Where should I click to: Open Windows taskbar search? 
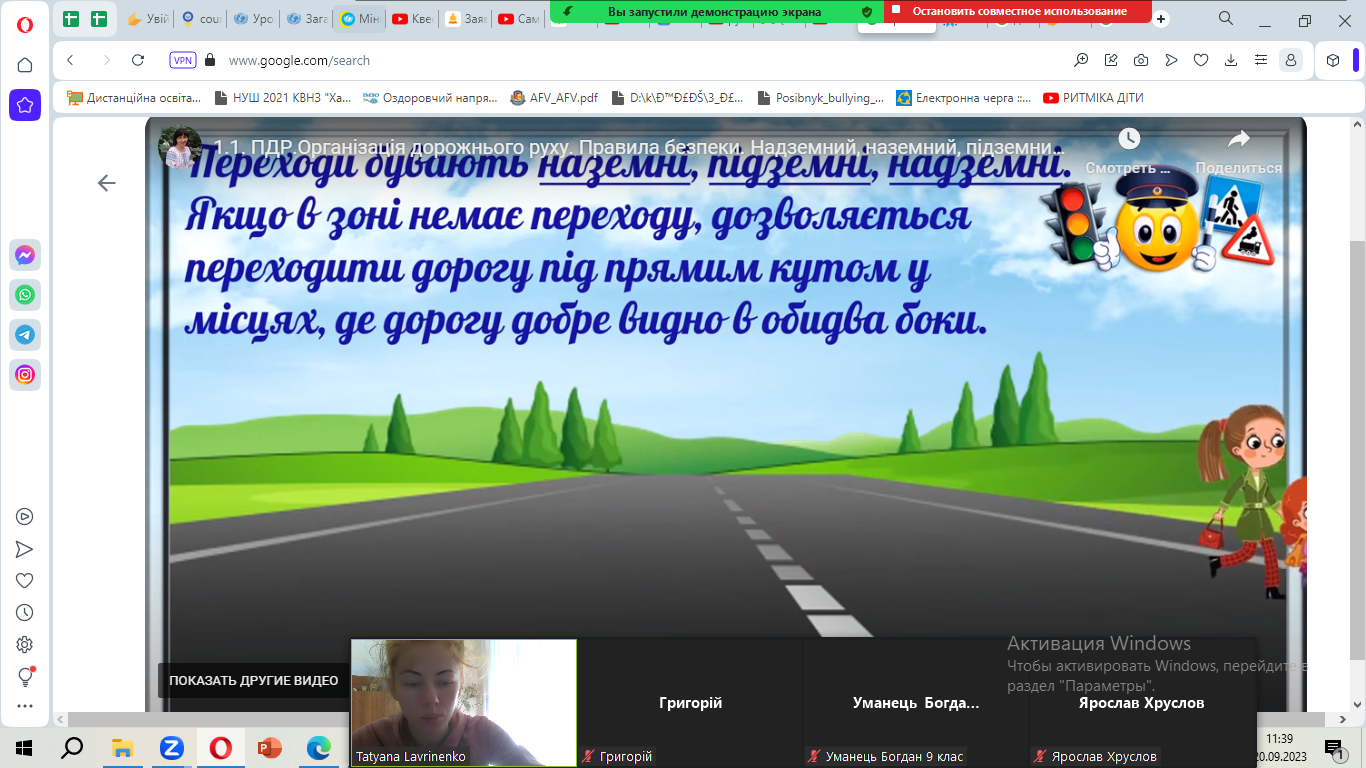(x=72, y=747)
